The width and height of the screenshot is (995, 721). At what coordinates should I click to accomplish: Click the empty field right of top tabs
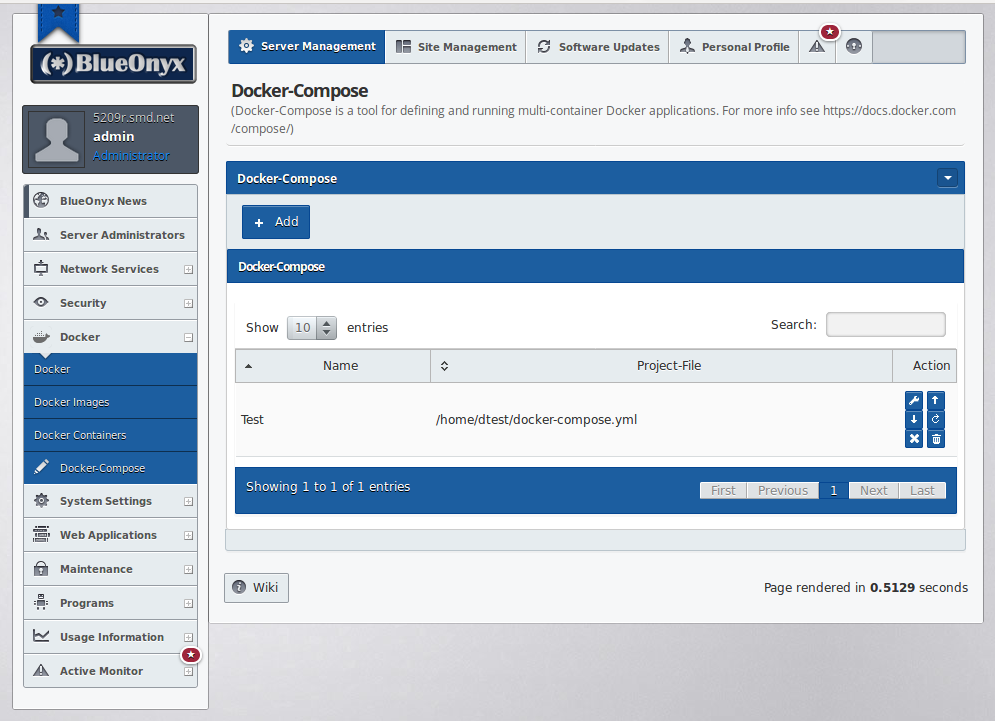click(919, 46)
